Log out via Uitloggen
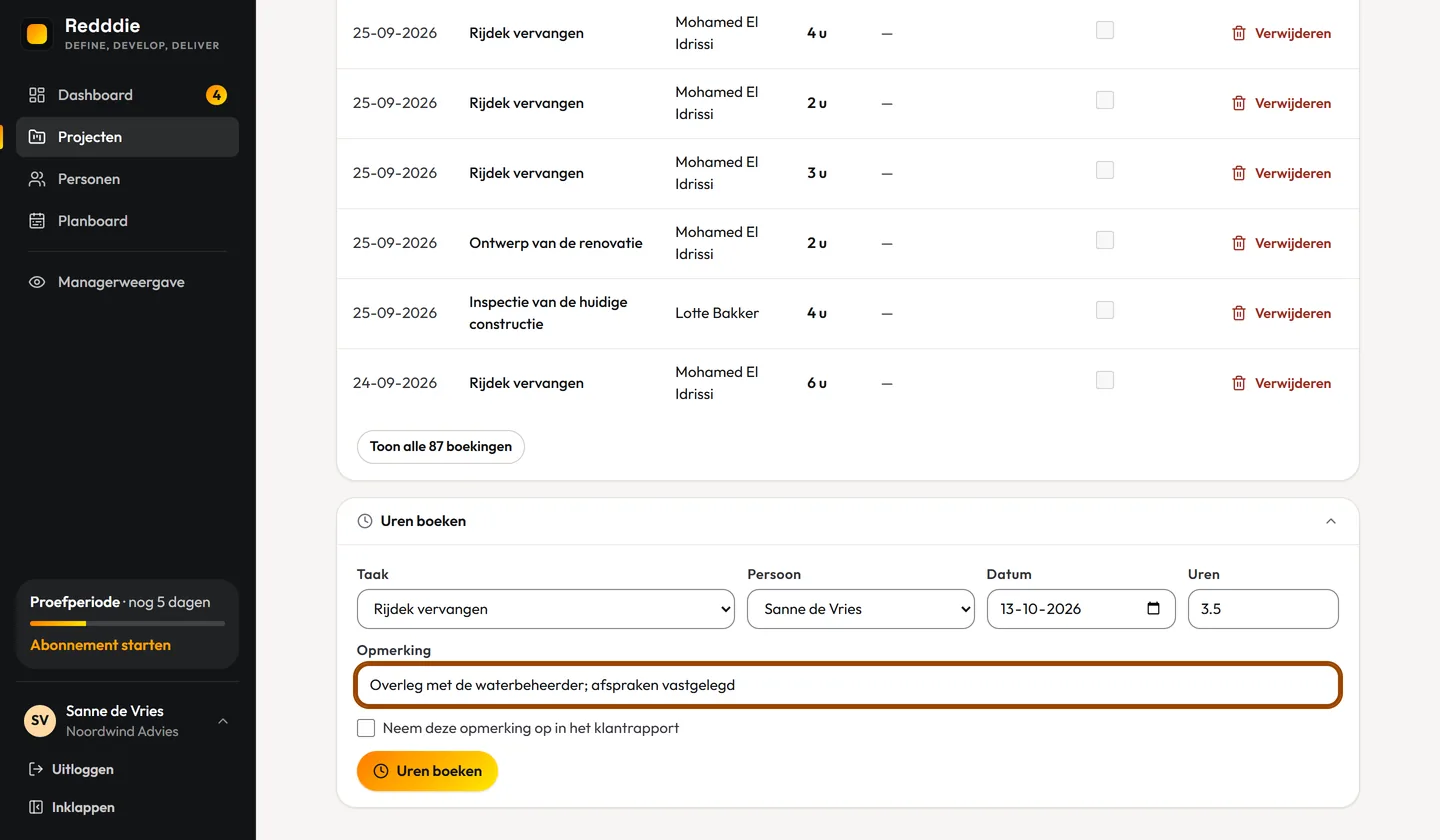1440x840 pixels. [70, 769]
